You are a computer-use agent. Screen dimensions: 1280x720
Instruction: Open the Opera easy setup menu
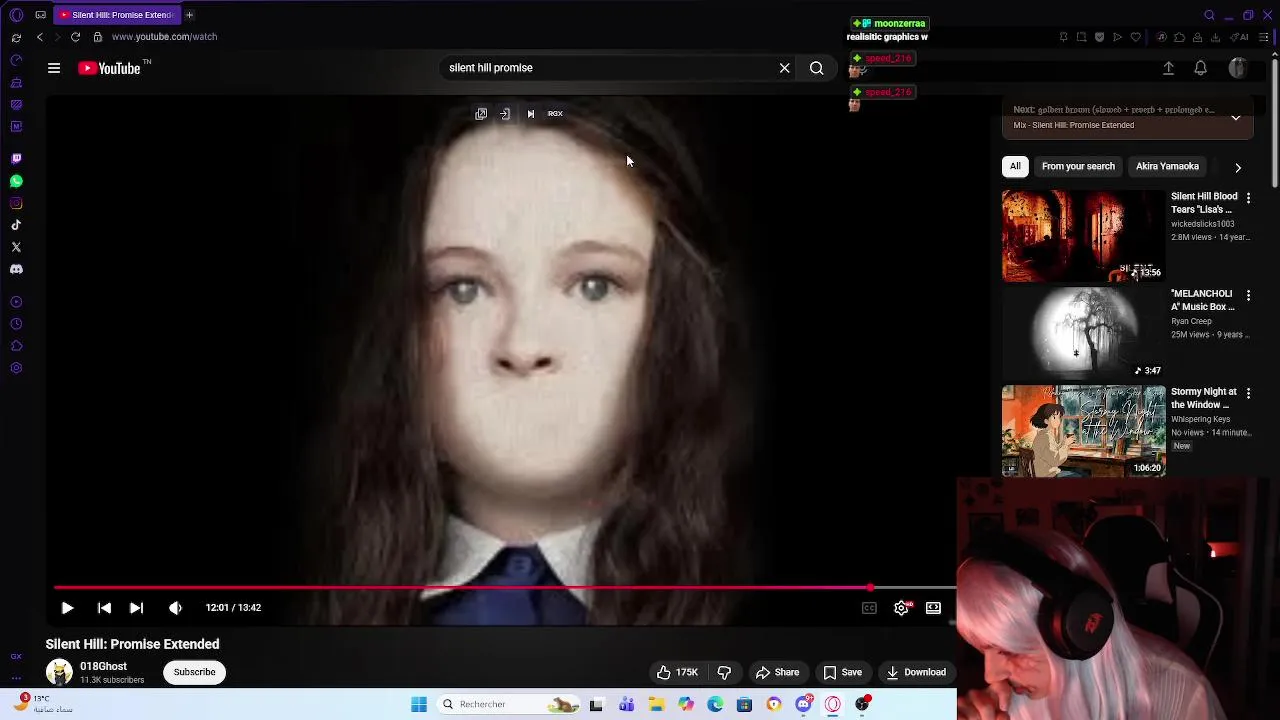[1262, 37]
